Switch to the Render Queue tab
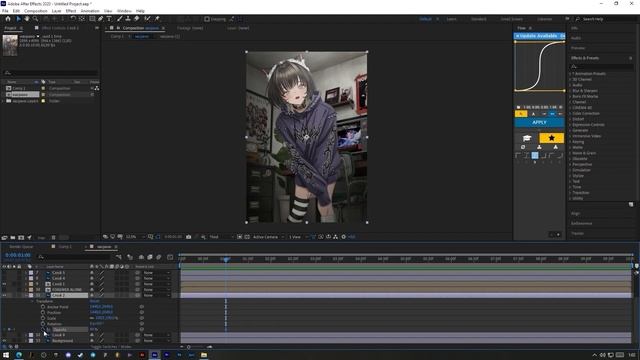 [21, 247]
